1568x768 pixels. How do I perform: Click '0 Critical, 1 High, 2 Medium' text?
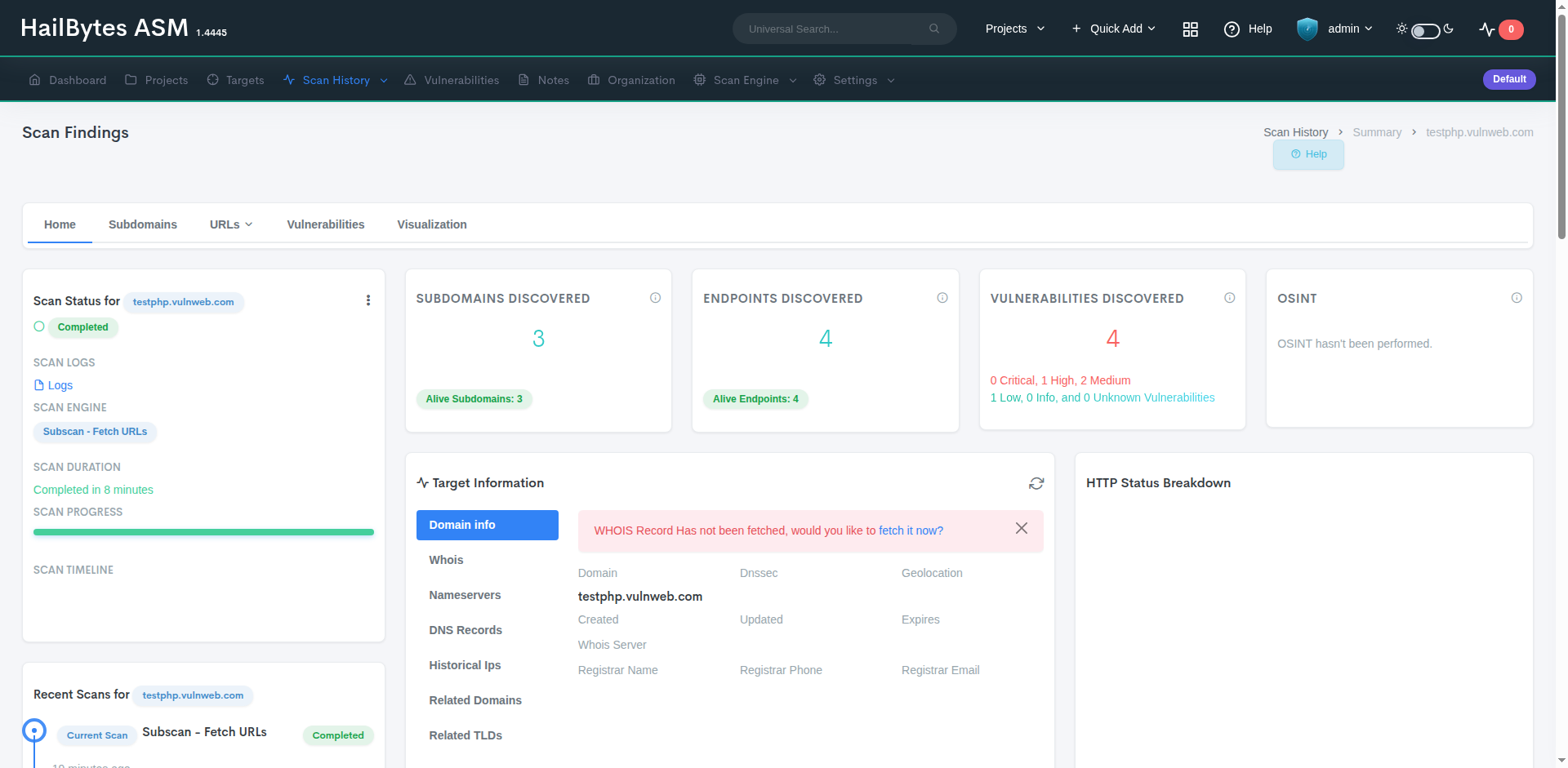[x=1060, y=380]
